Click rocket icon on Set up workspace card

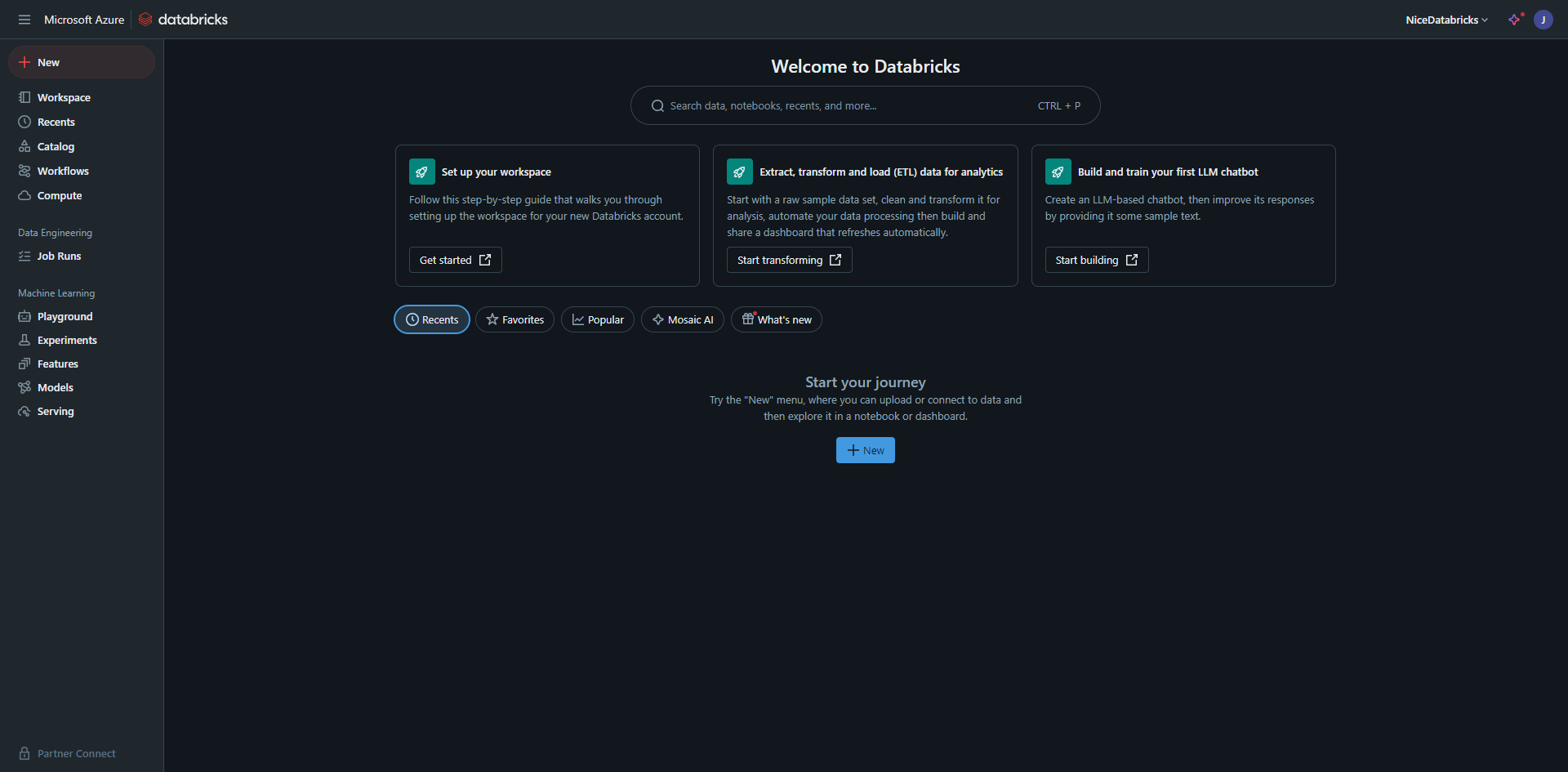(422, 172)
